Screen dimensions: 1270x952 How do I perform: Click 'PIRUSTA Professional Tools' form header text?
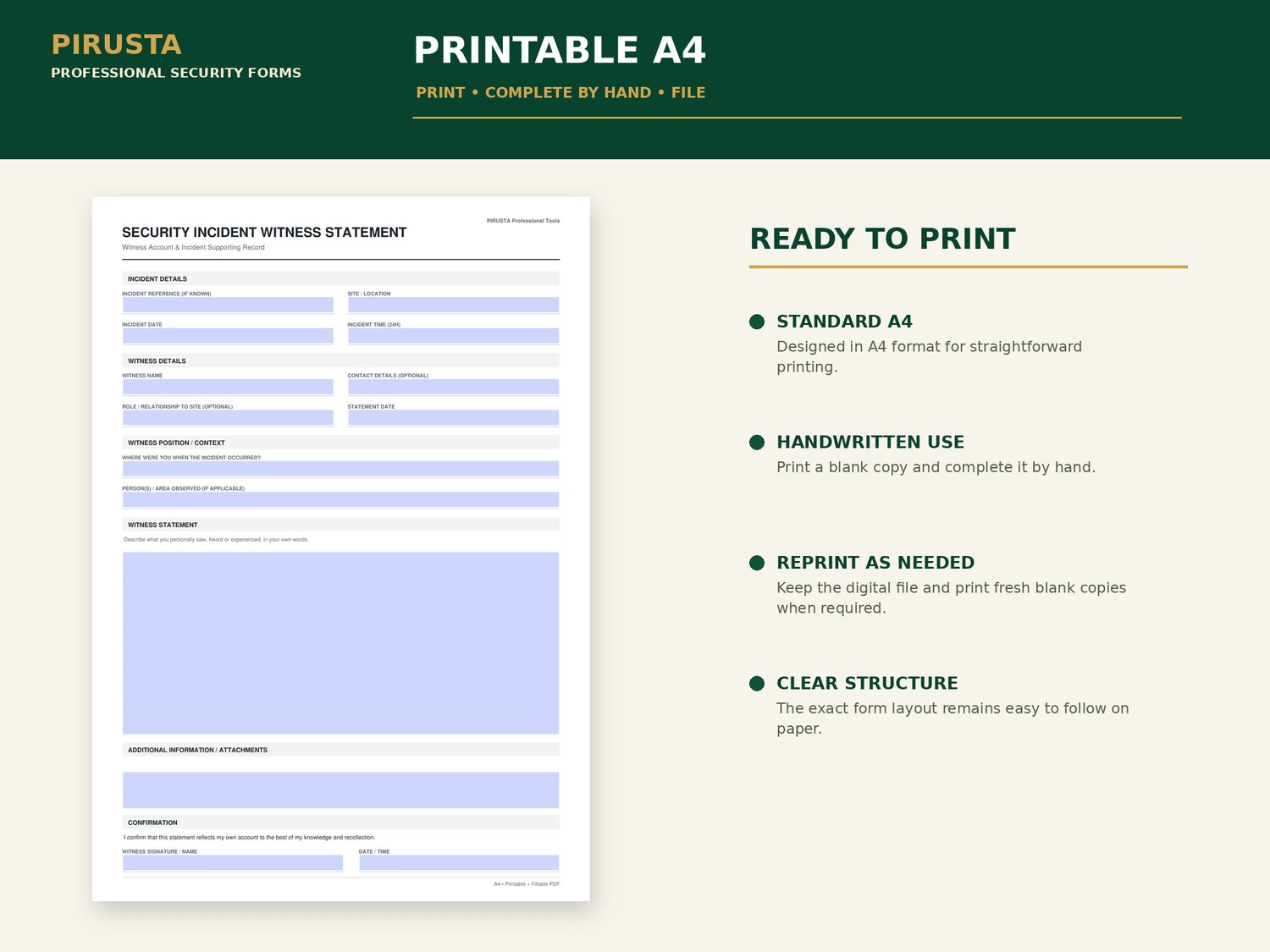(x=523, y=221)
